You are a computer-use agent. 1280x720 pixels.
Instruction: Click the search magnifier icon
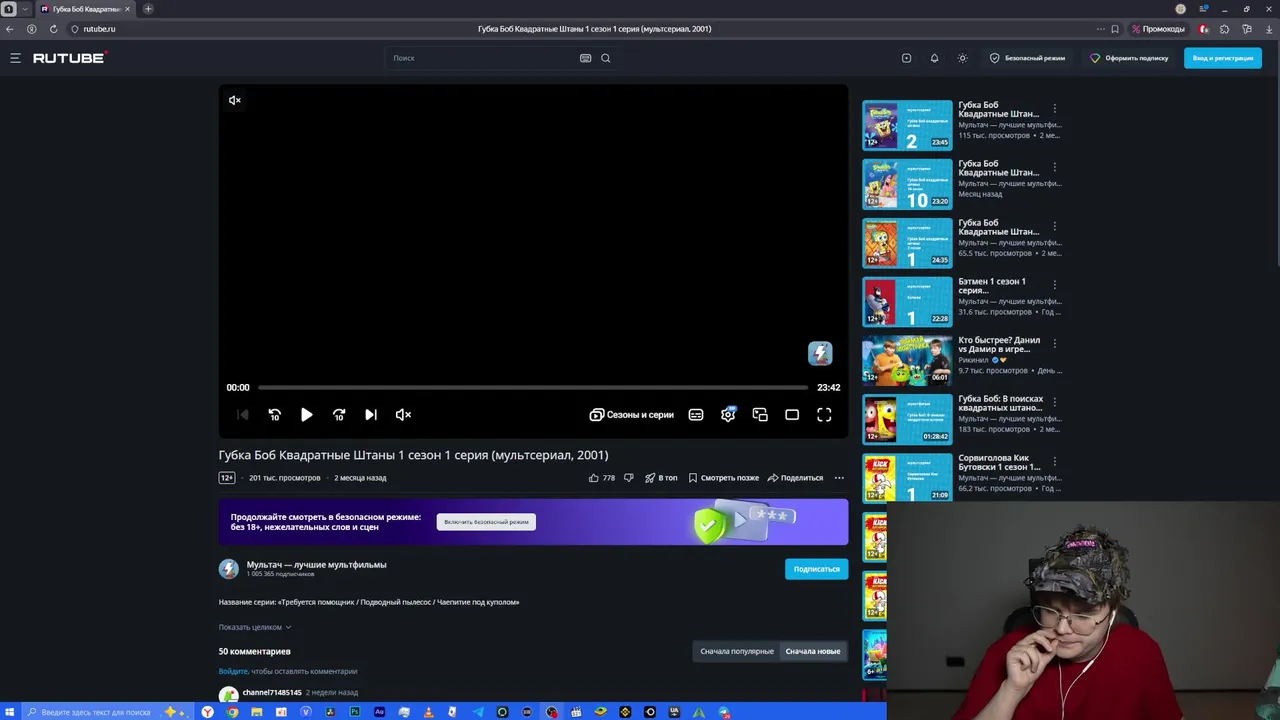605,58
